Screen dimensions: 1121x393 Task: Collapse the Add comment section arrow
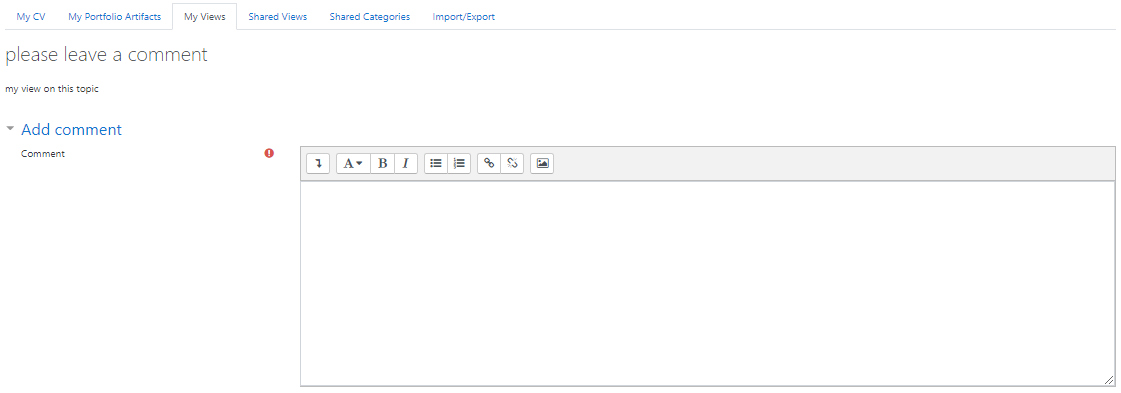point(10,129)
